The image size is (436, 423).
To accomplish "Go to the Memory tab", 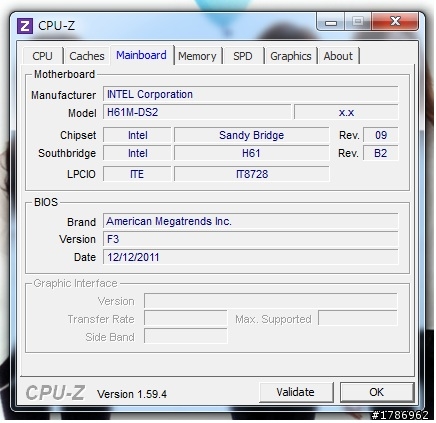I will tap(197, 56).
